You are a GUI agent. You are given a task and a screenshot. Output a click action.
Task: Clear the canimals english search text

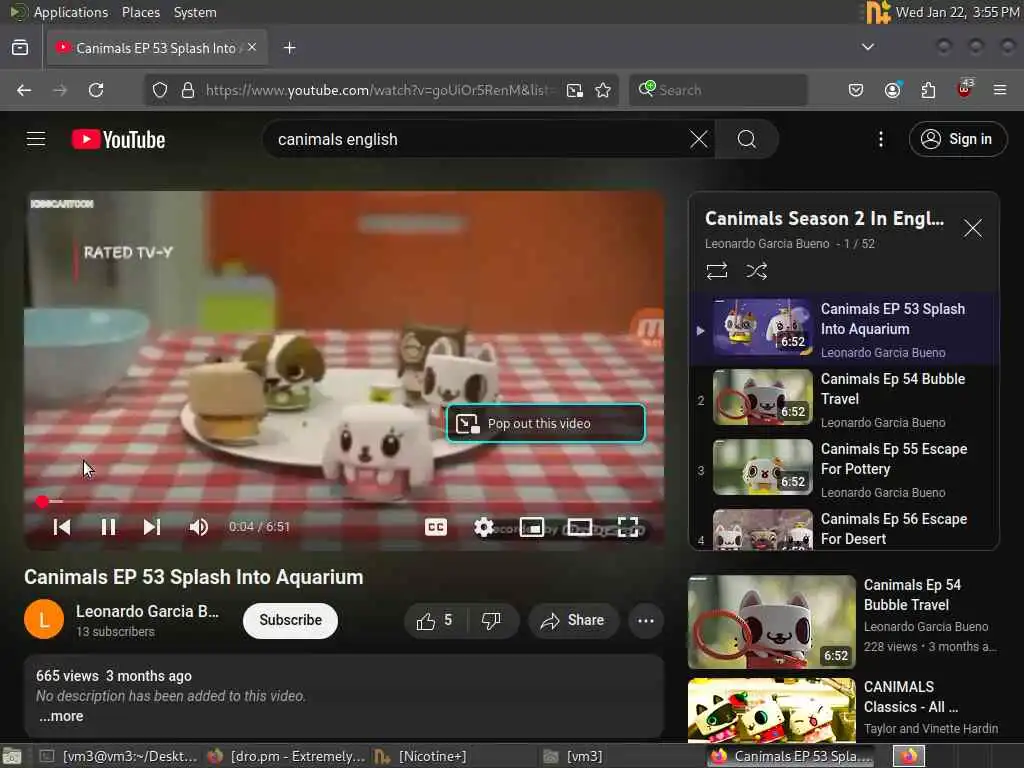coord(698,139)
